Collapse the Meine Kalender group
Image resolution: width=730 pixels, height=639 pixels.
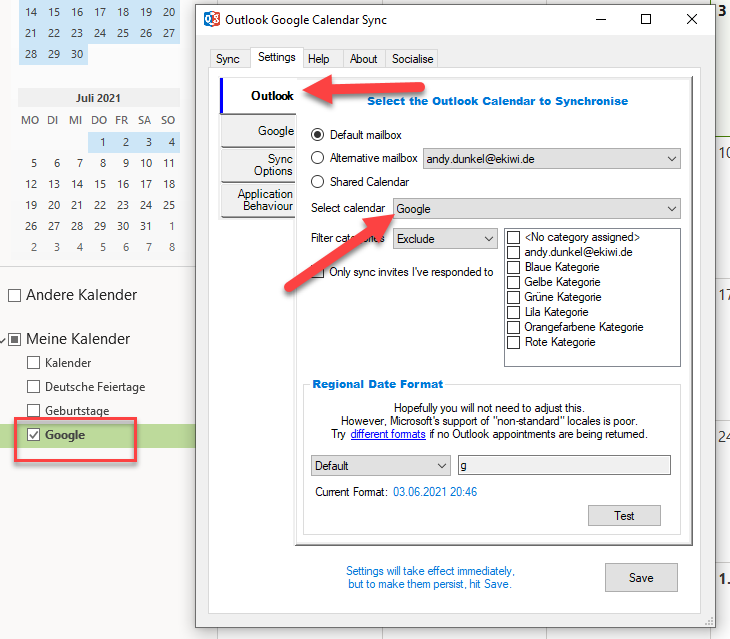click(3, 340)
